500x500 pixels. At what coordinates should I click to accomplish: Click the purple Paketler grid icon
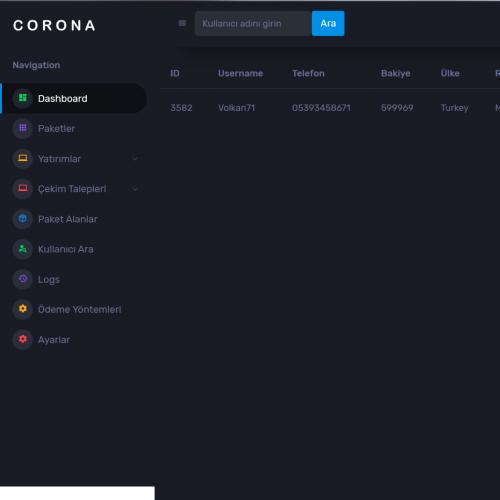(x=23, y=128)
